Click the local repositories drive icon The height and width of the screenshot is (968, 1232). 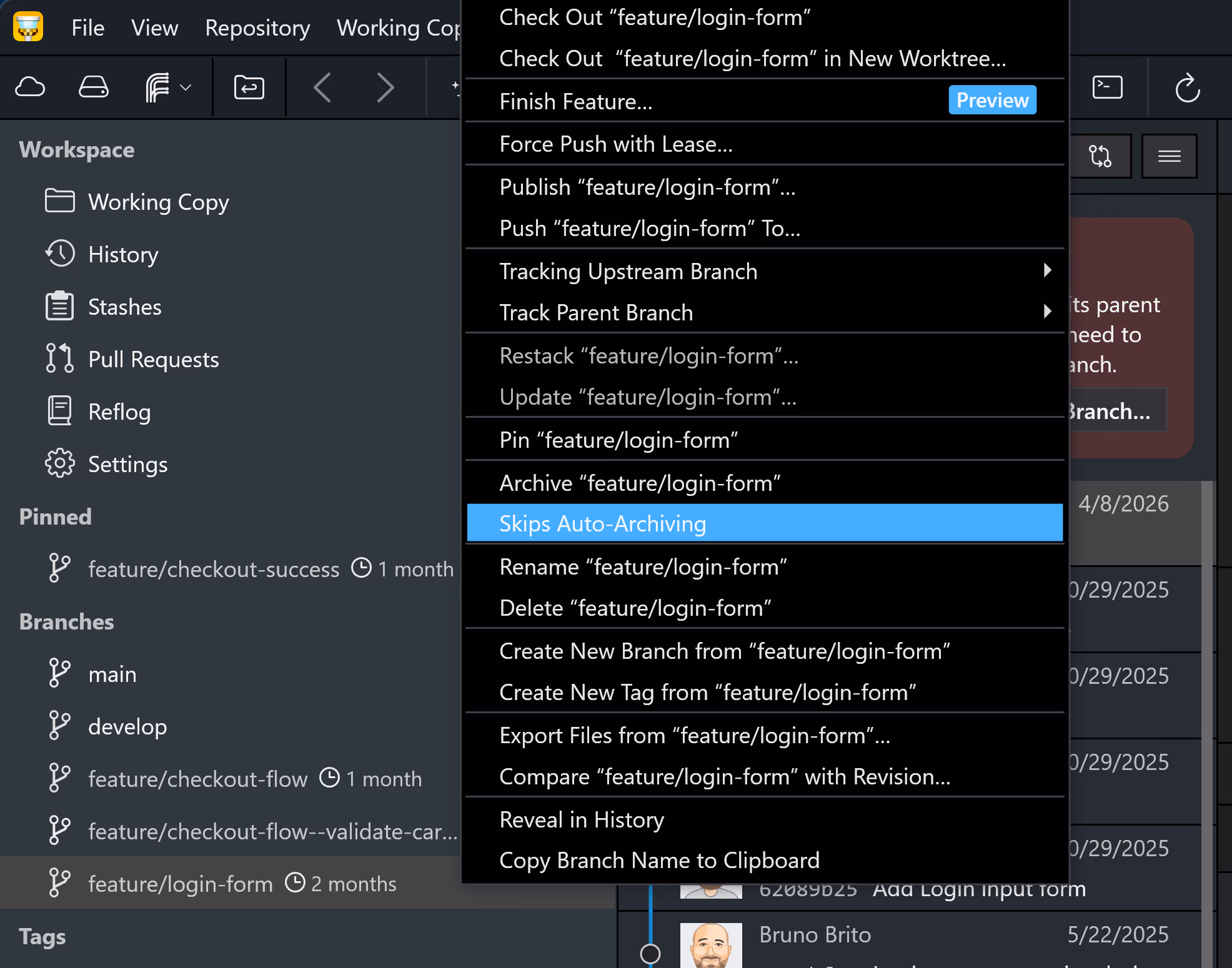pyautogui.click(x=94, y=87)
